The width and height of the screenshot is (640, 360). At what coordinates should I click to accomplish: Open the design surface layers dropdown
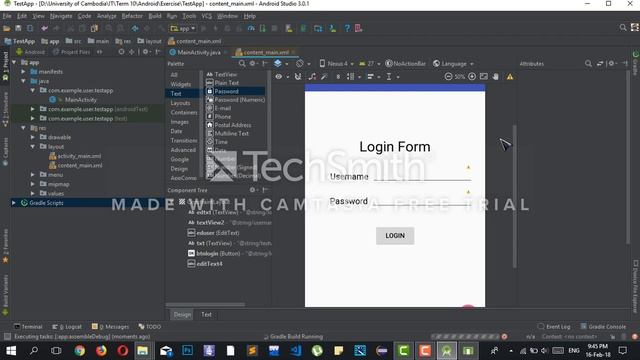[280, 64]
